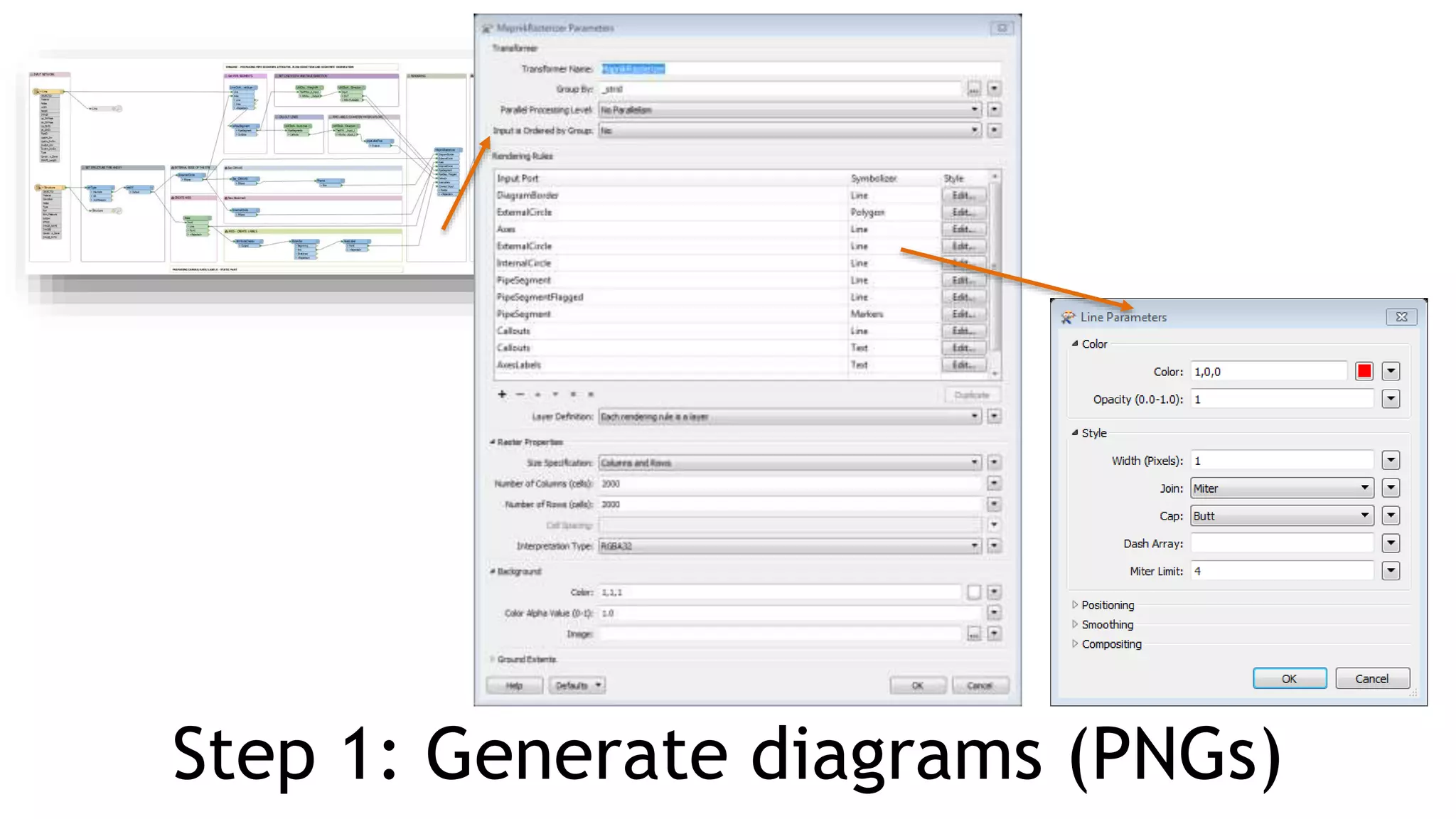The width and height of the screenshot is (1456, 819).
Task: Open the Input is Ordered by Group dropdown
Action: pyautogui.click(x=790, y=130)
